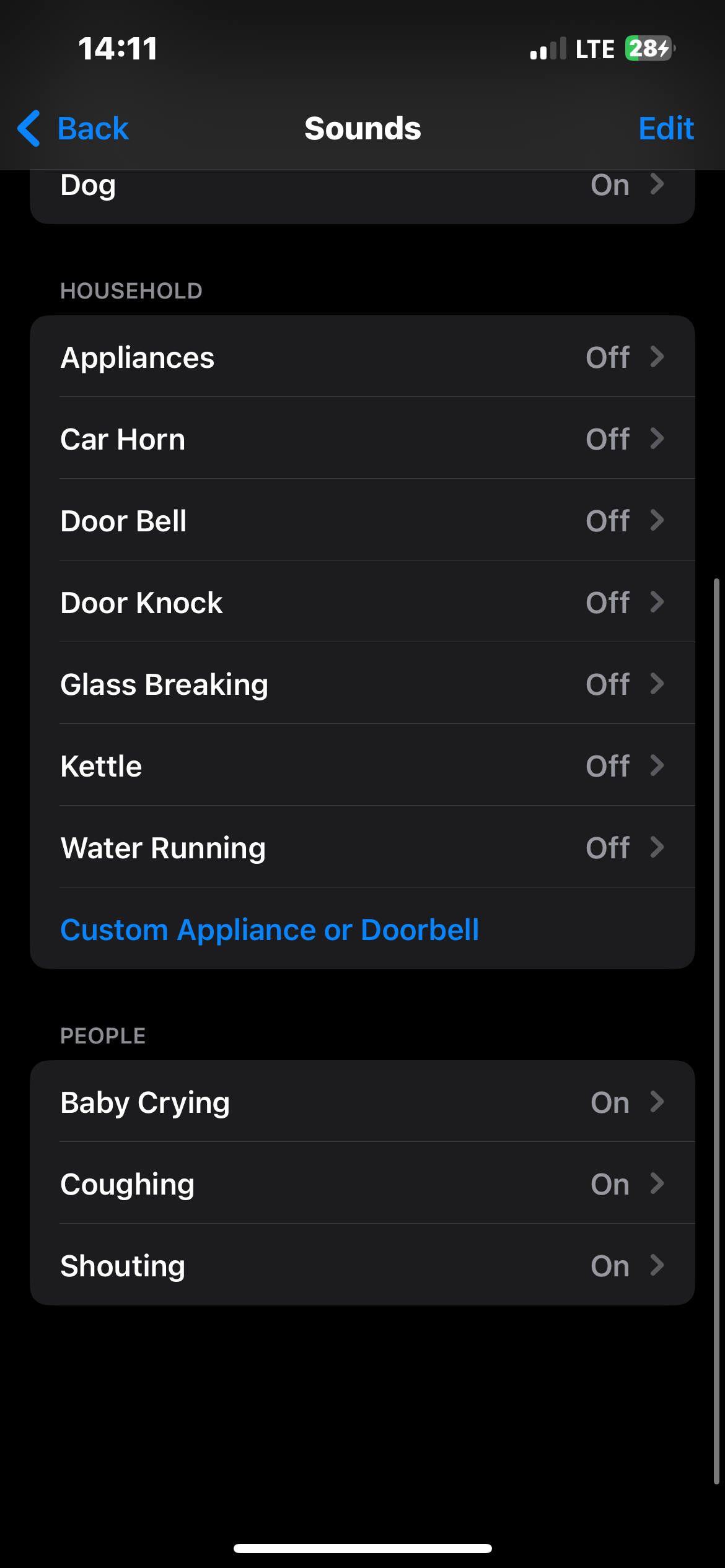Tap the arrow icon on Kettle row
Screen dimensions: 725x1568
pos(657,765)
